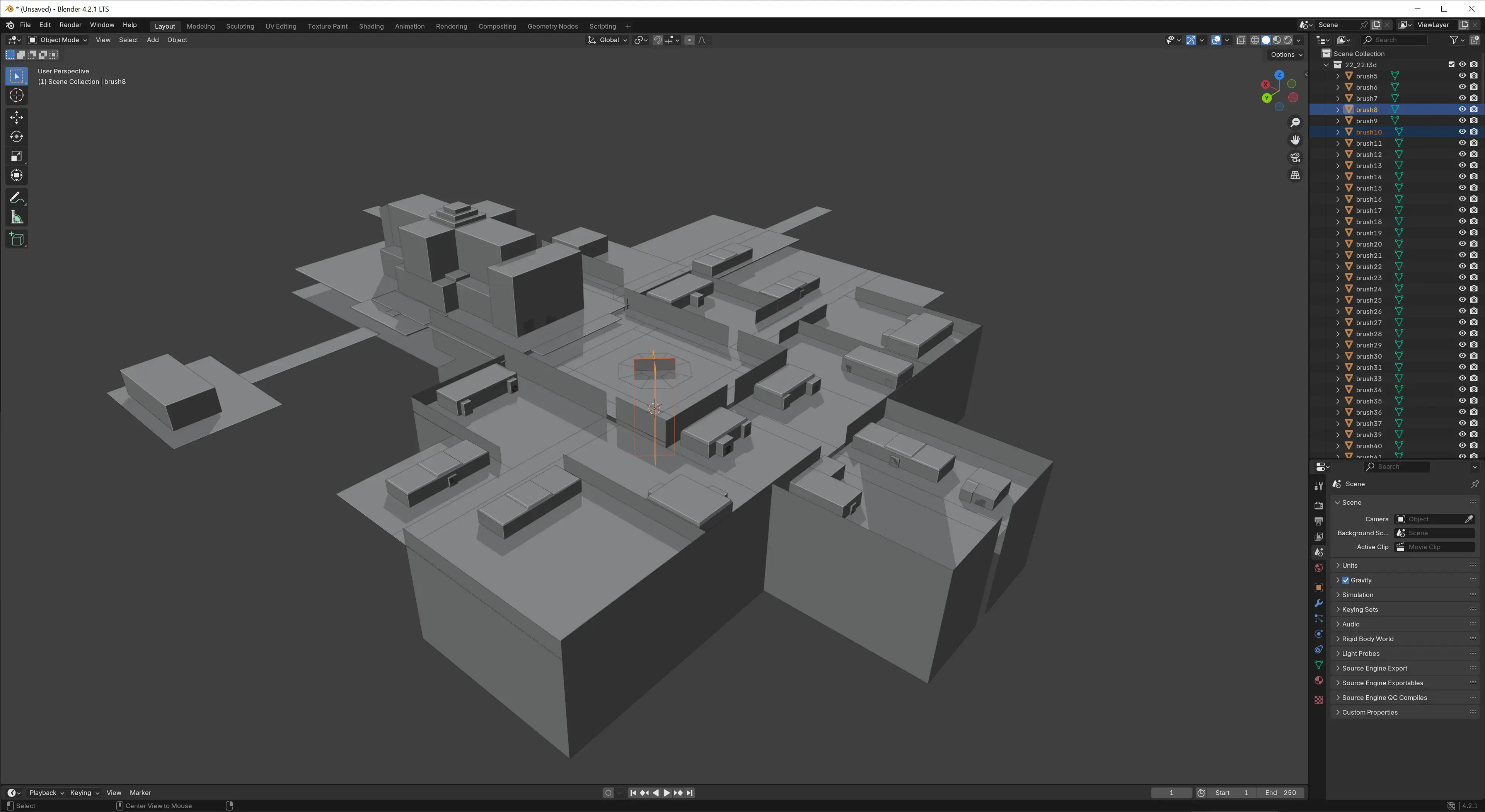
Task: Toggle proportional editing in header
Action: point(689,40)
